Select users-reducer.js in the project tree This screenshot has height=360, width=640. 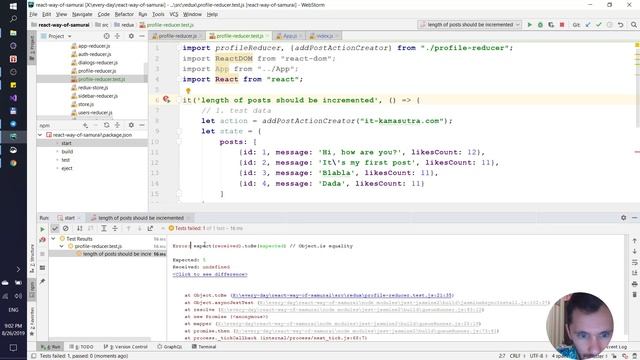92,113
